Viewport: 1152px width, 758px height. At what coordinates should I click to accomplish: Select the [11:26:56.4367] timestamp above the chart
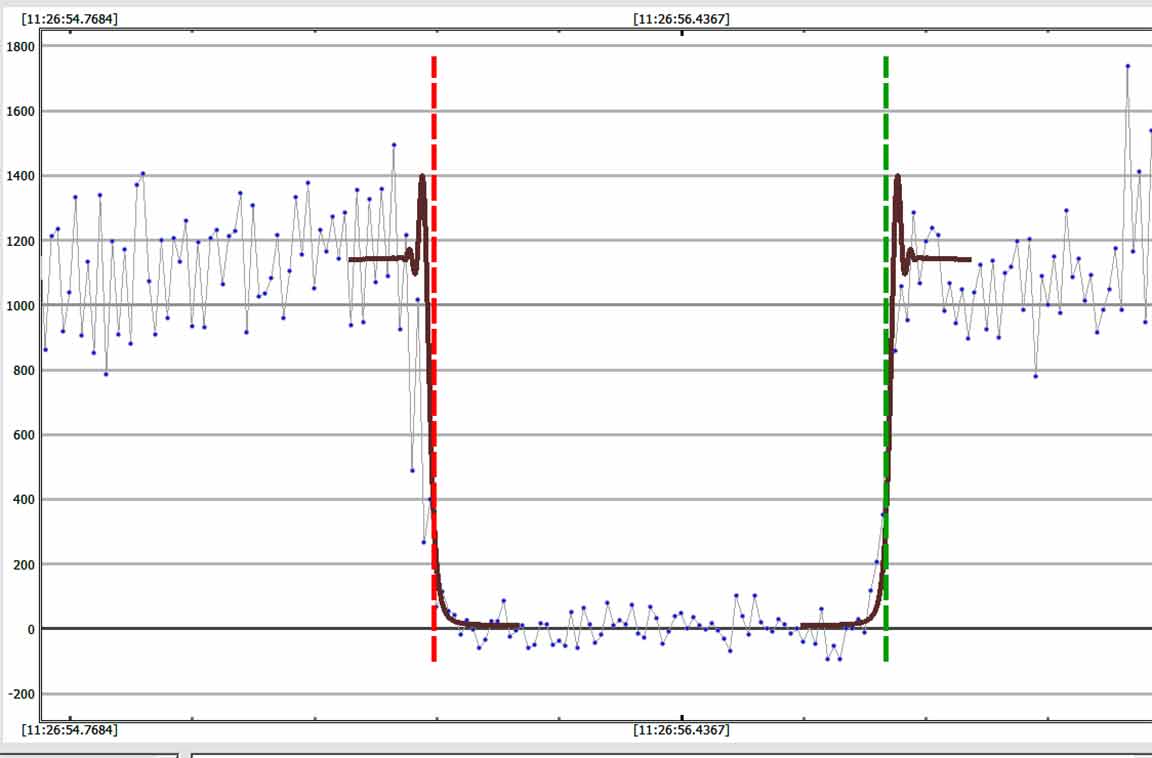point(682,19)
